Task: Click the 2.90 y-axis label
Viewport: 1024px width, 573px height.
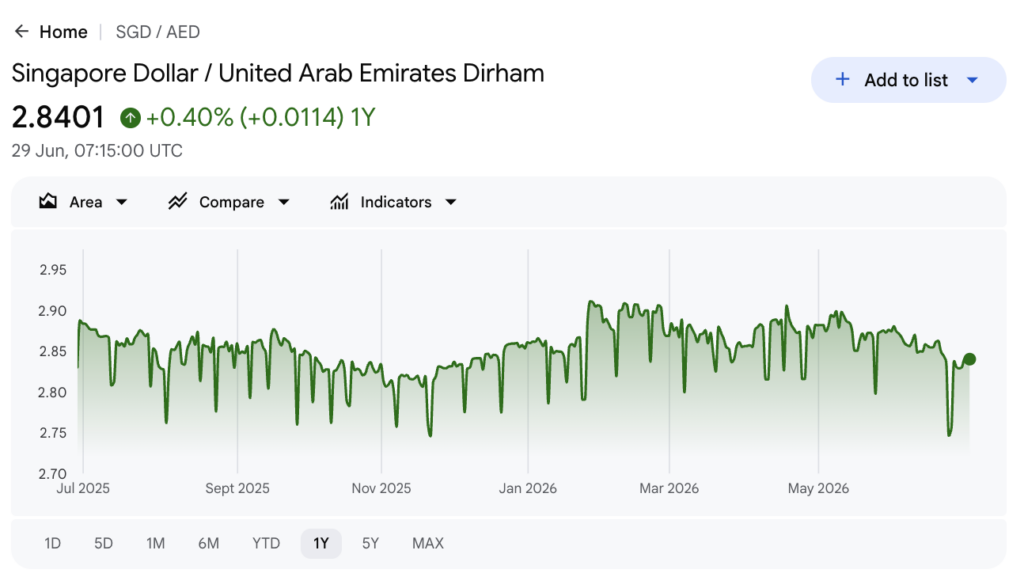Action: click(53, 311)
